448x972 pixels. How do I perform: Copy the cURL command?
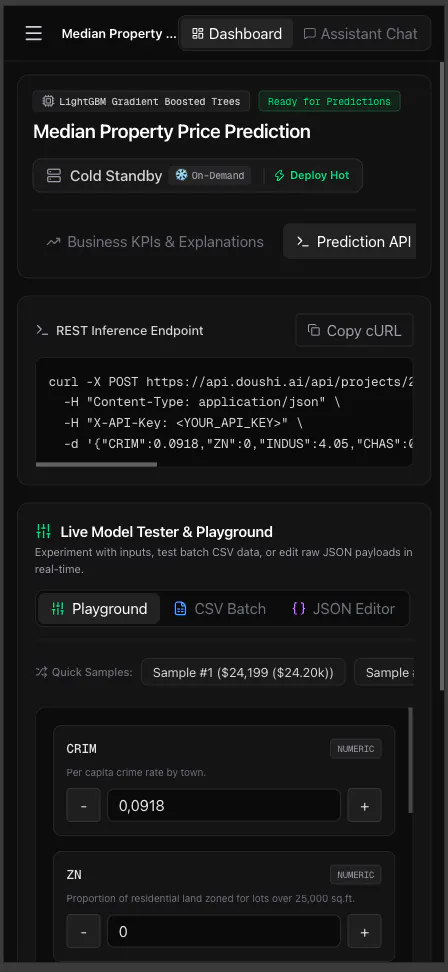[x=354, y=331]
